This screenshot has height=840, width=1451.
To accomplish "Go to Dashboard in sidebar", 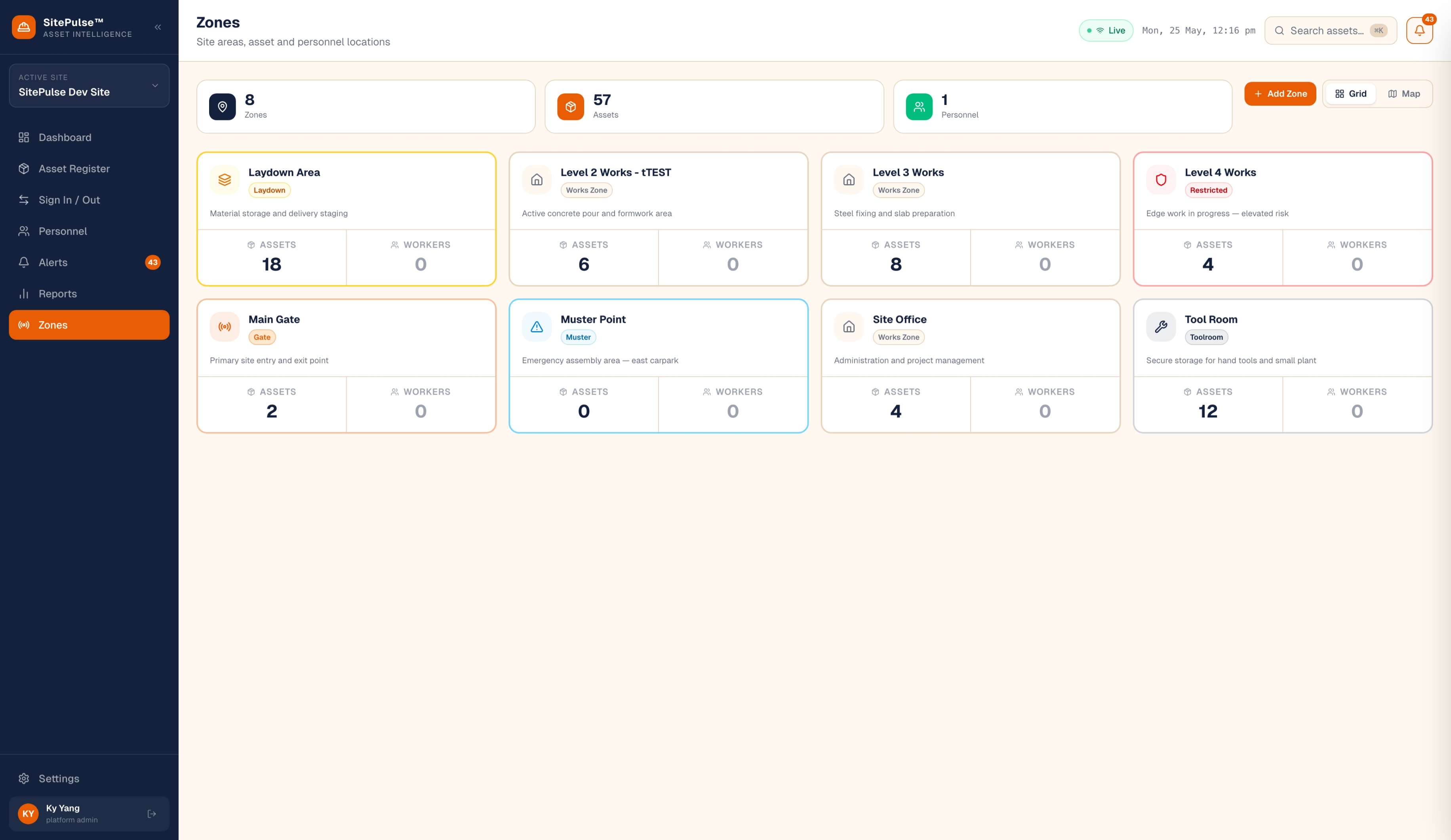I will (89, 137).
